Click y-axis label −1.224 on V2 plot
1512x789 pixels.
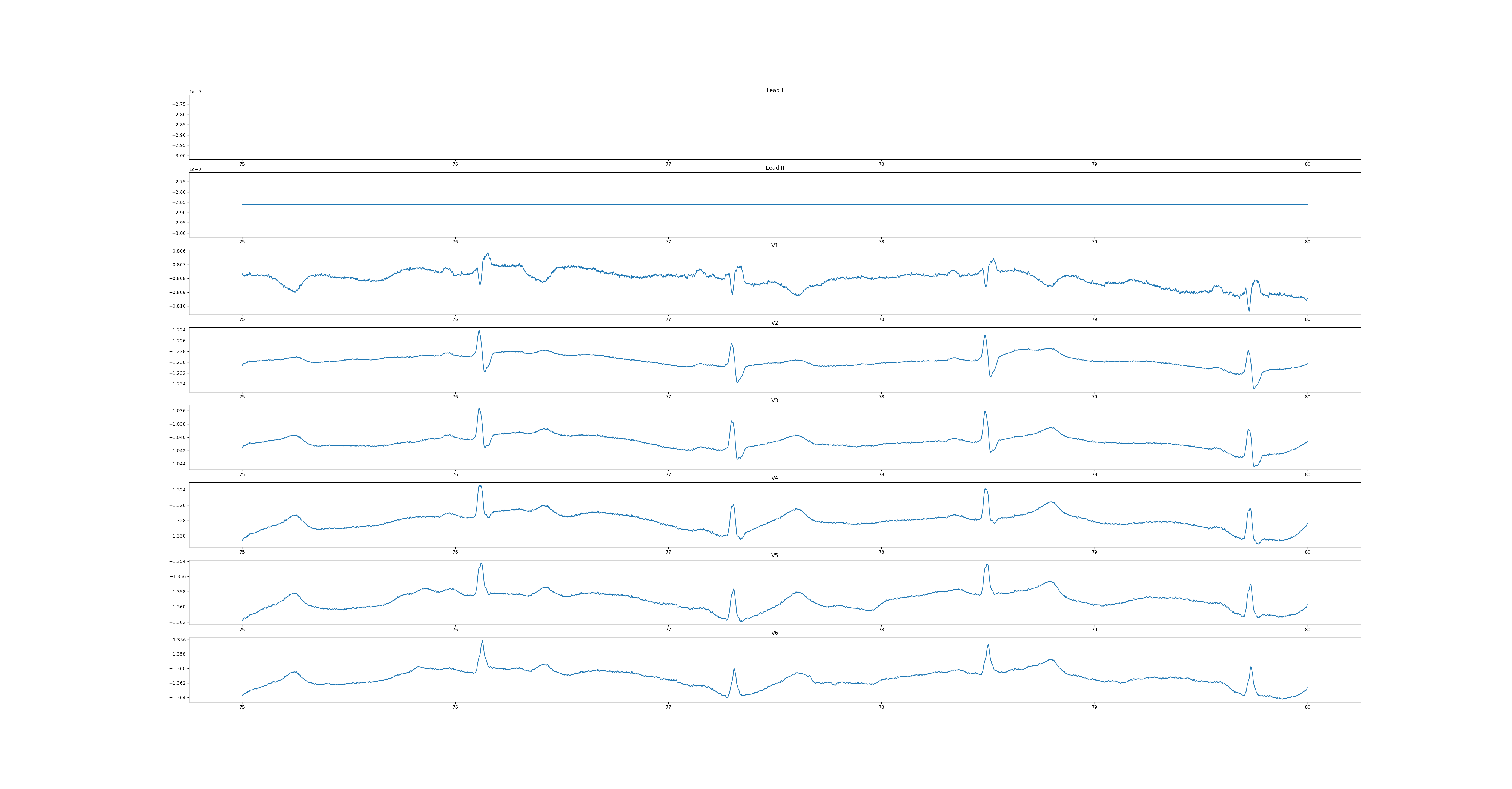[178, 330]
